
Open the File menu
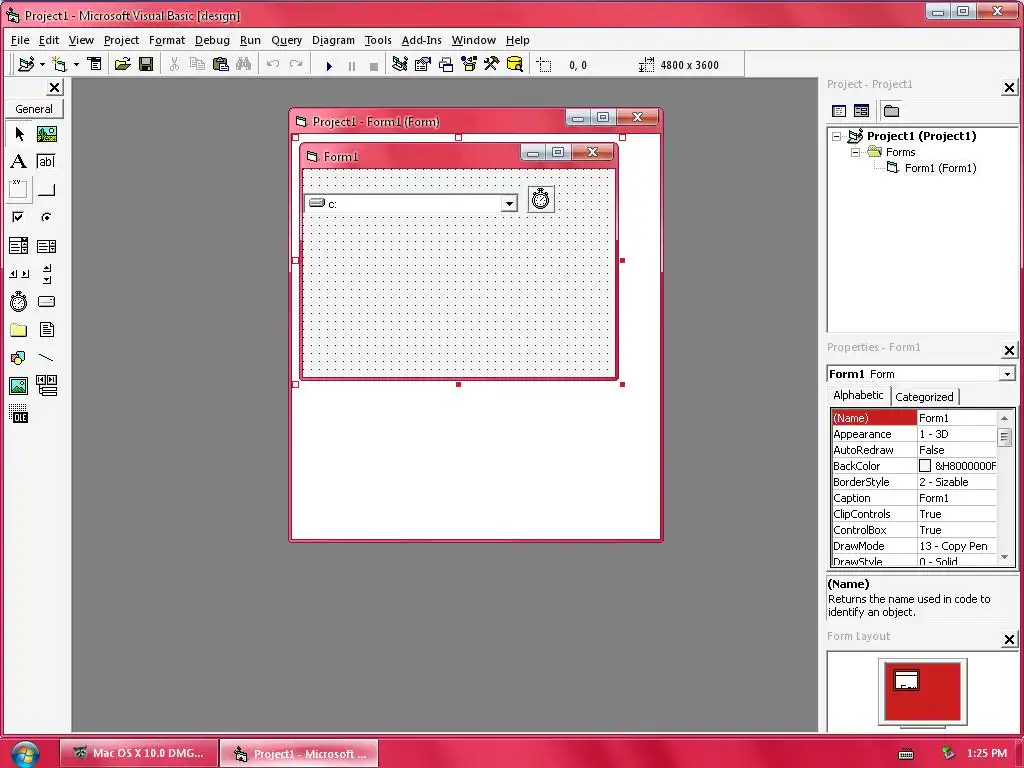click(20, 40)
